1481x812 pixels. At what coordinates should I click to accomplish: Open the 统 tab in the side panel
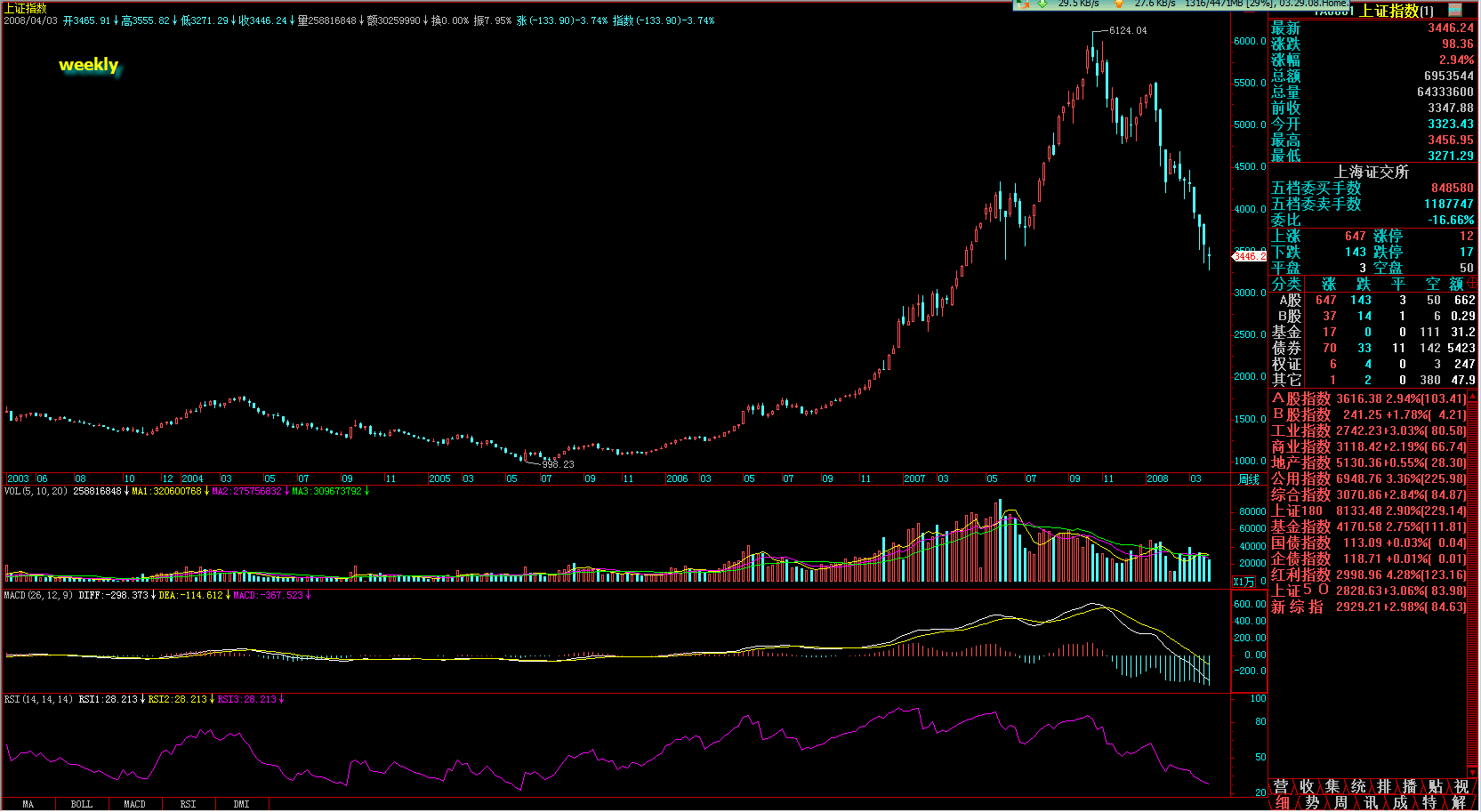[1358, 786]
